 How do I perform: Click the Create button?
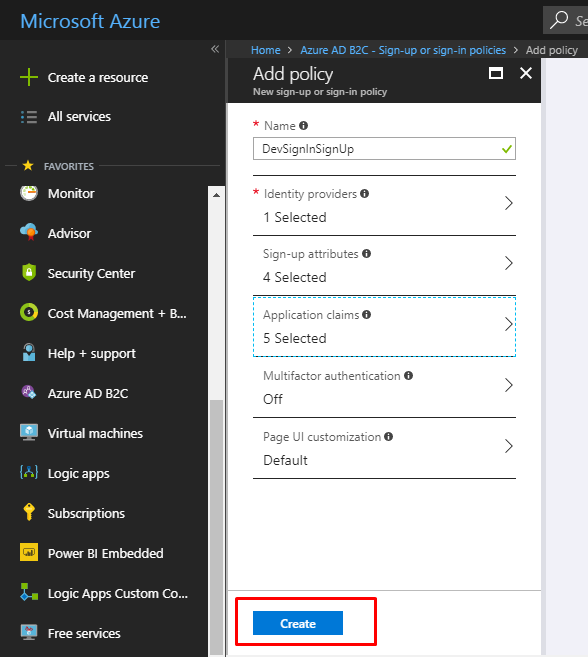click(x=298, y=623)
